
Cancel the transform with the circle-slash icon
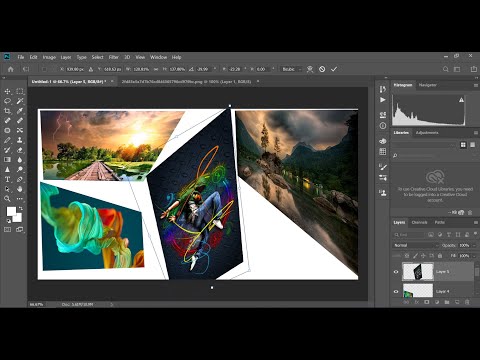[322, 69]
